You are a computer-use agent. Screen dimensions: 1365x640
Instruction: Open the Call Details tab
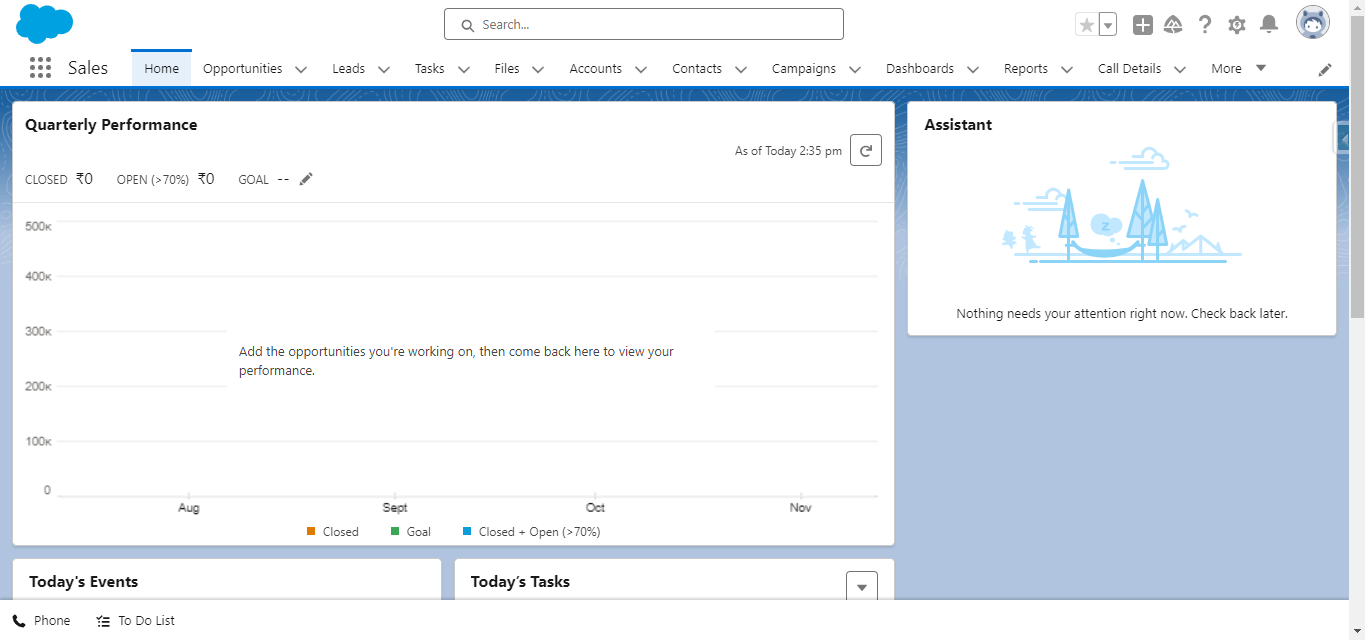tap(1130, 69)
